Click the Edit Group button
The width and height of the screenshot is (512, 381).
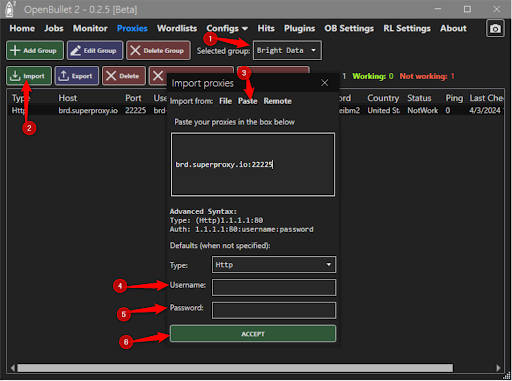[95, 51]
